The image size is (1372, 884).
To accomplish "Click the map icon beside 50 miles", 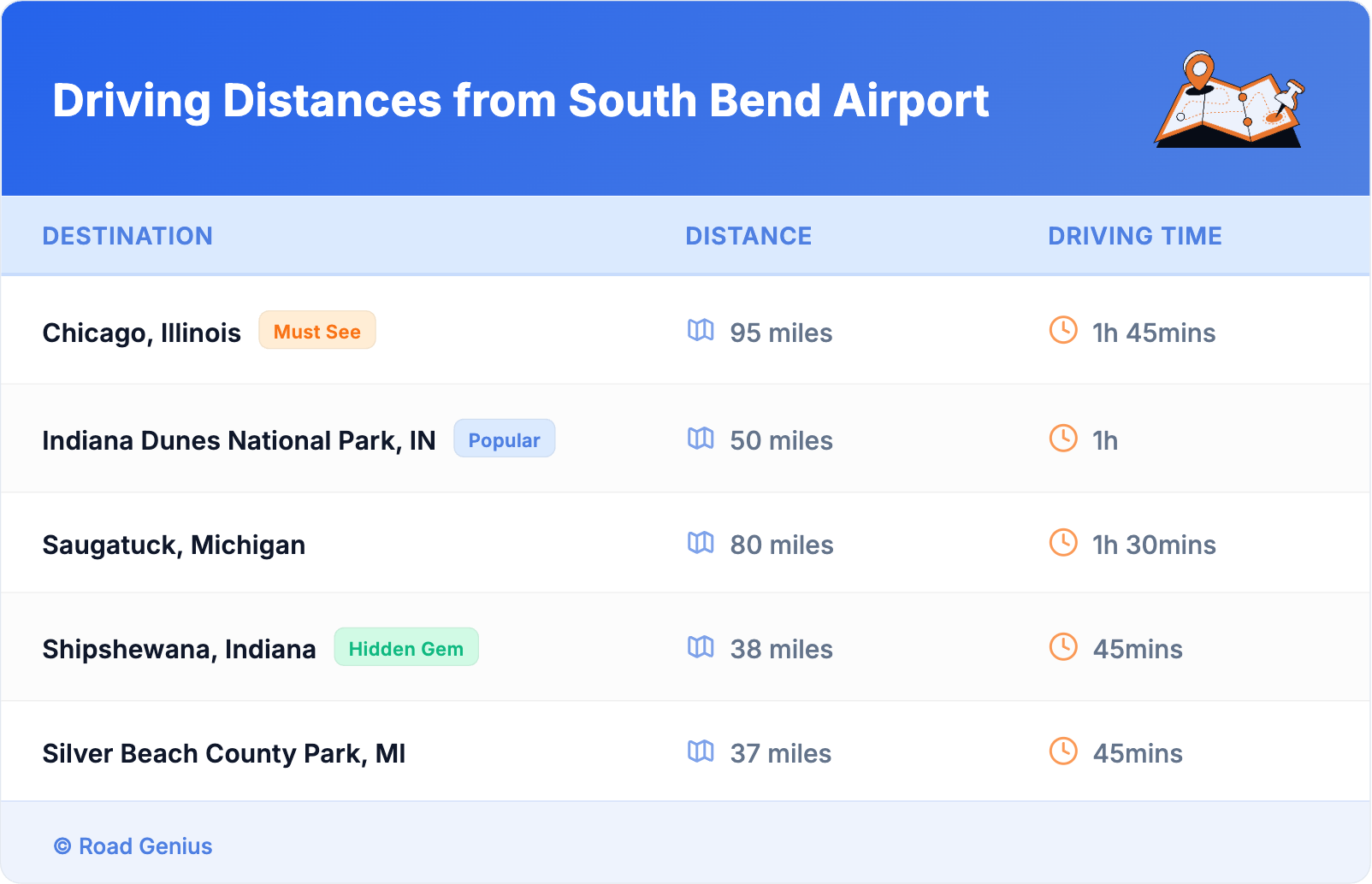I will click(x=701, y=439).
